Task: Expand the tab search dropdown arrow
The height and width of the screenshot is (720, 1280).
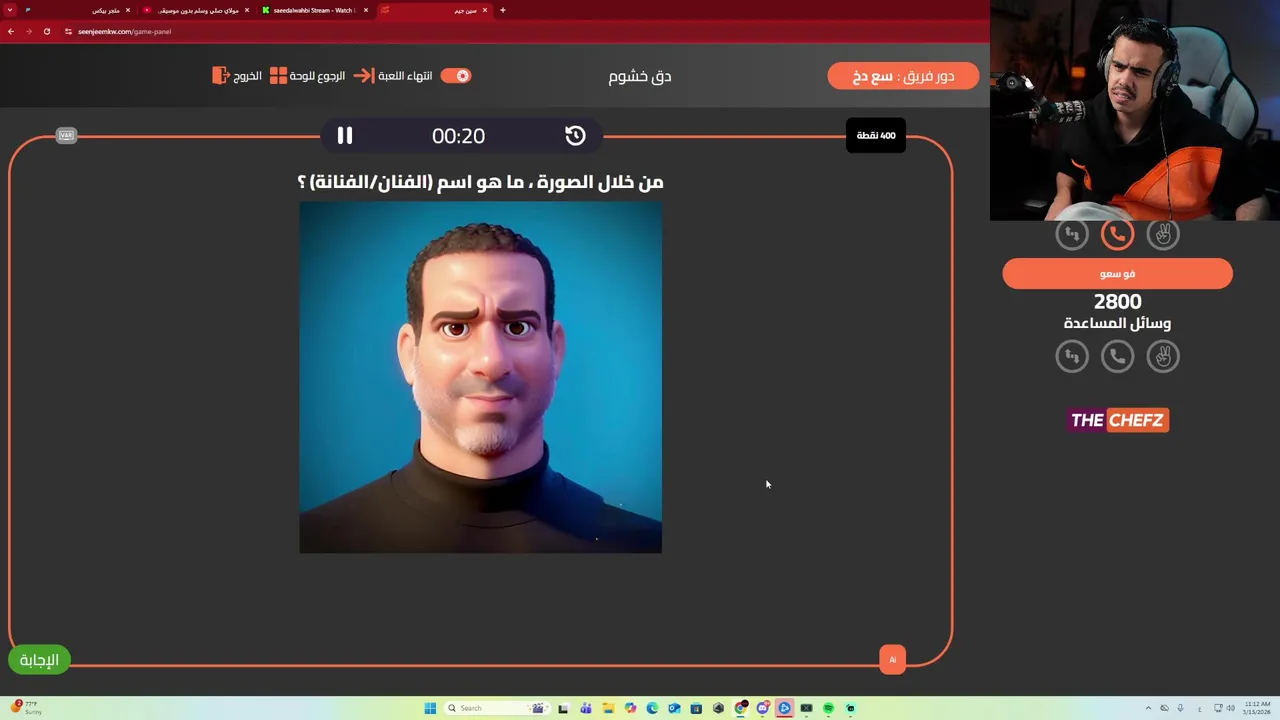Action: pyautogui.click(x=10, y=10)
